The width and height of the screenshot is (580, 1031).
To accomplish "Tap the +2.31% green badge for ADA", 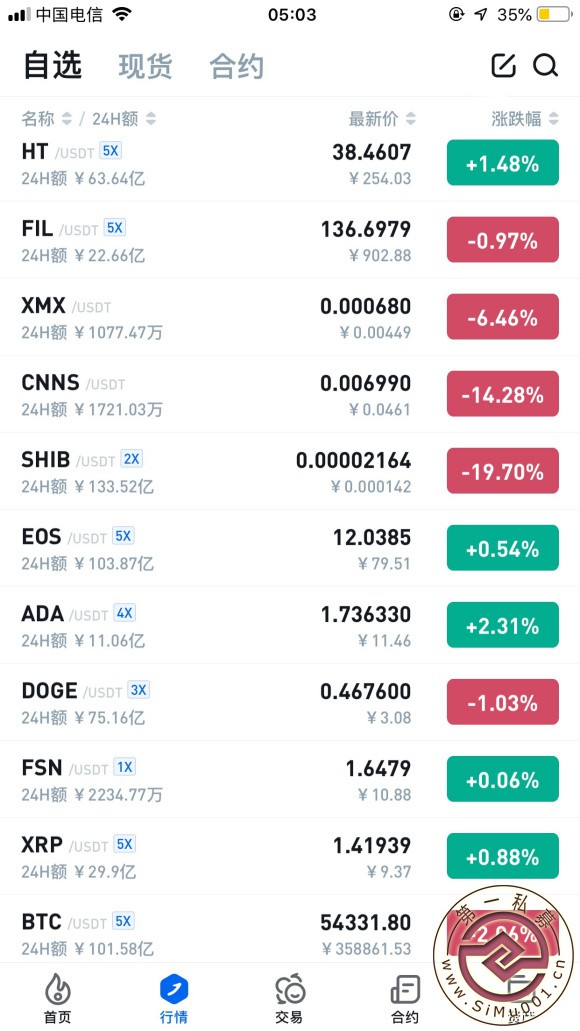I will (x=503, y=625).
